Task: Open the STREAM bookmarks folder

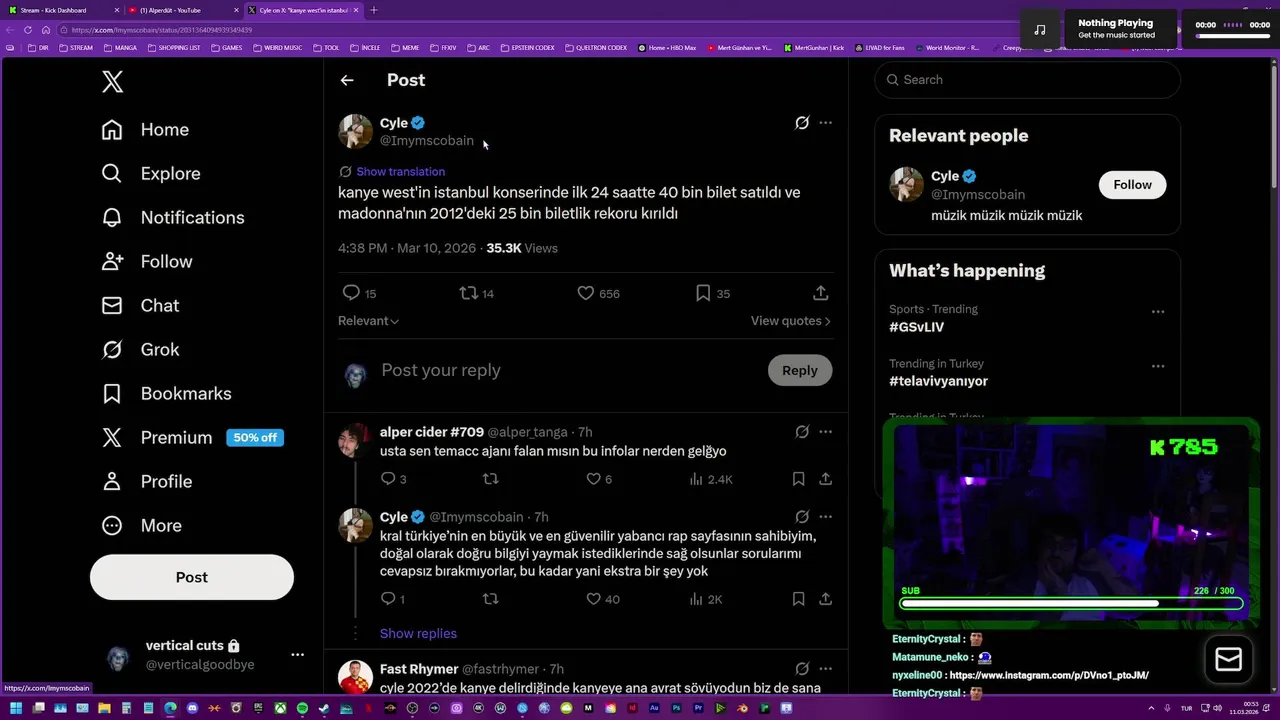Action: tap(76, 47)
